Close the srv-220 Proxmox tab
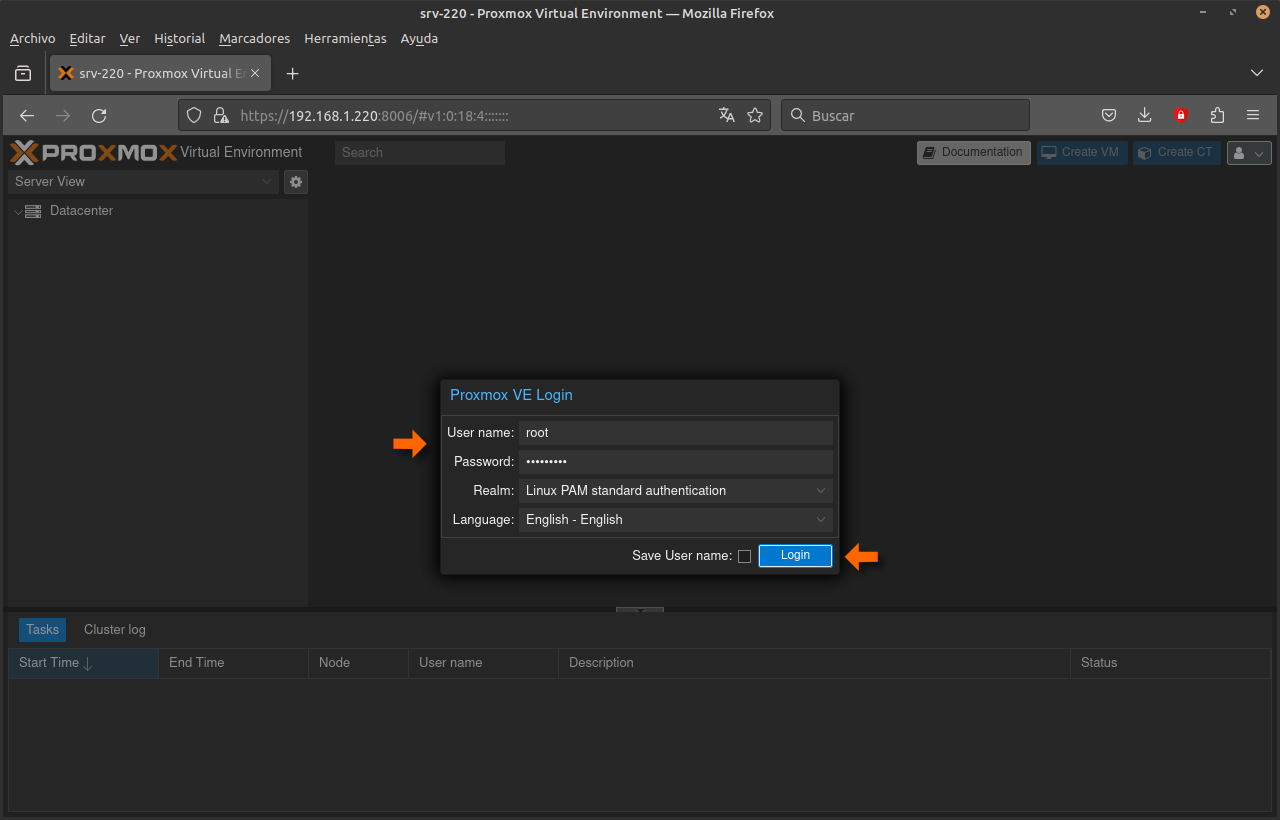 pos(255,73)
